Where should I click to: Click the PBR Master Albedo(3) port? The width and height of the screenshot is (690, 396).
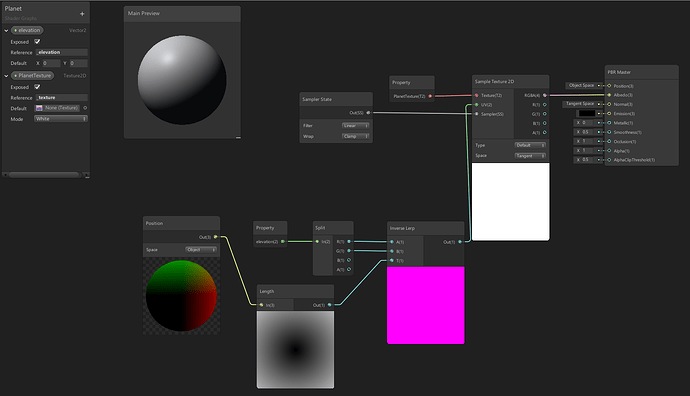point(609,95)
